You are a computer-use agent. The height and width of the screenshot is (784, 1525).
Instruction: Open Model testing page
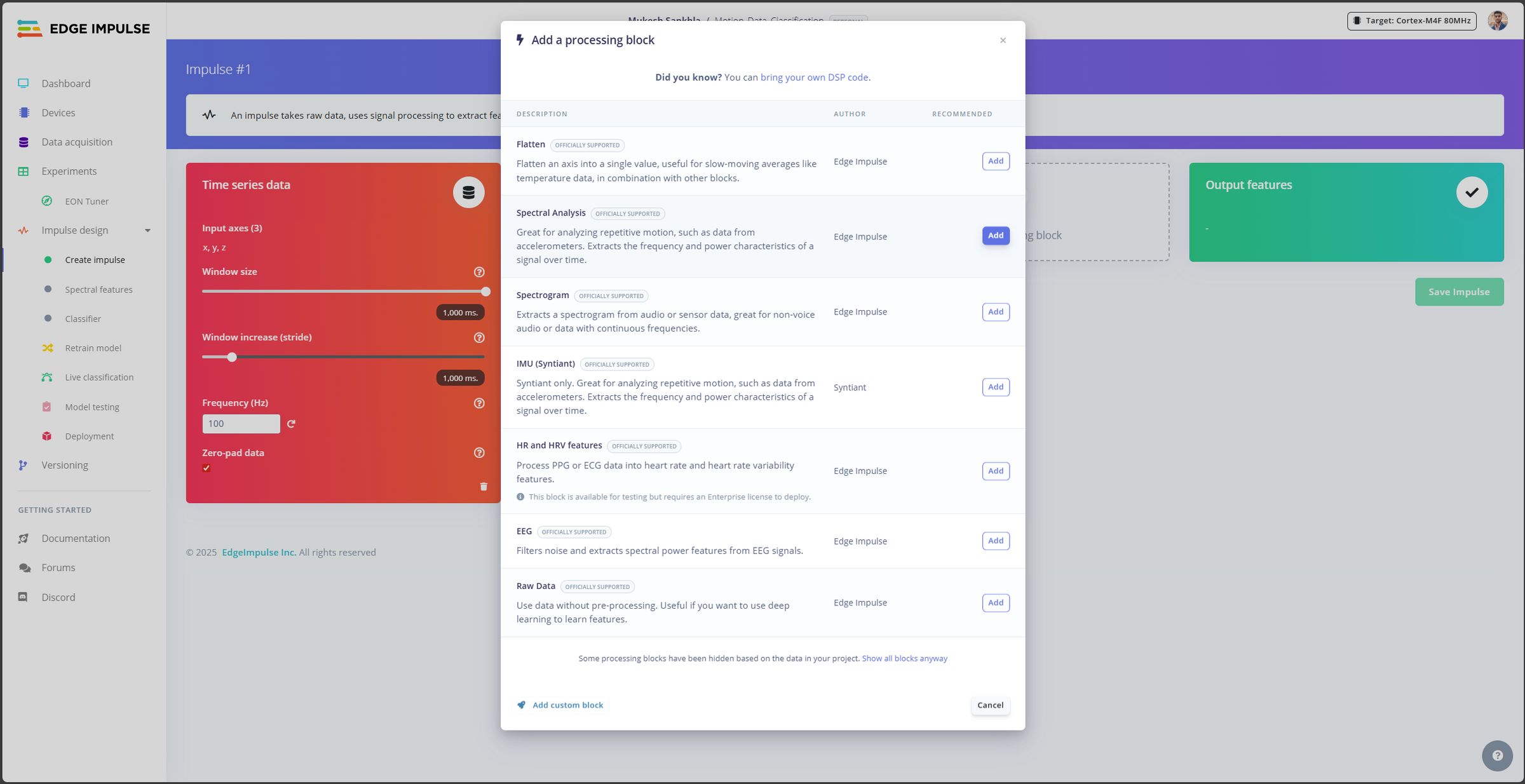92,407
